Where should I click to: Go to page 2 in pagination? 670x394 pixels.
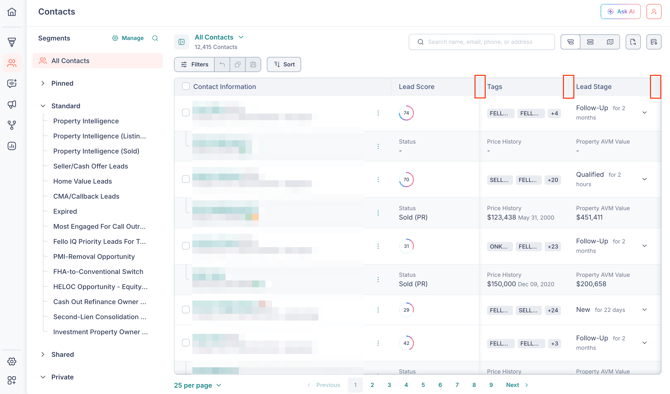tap(372, 385)
